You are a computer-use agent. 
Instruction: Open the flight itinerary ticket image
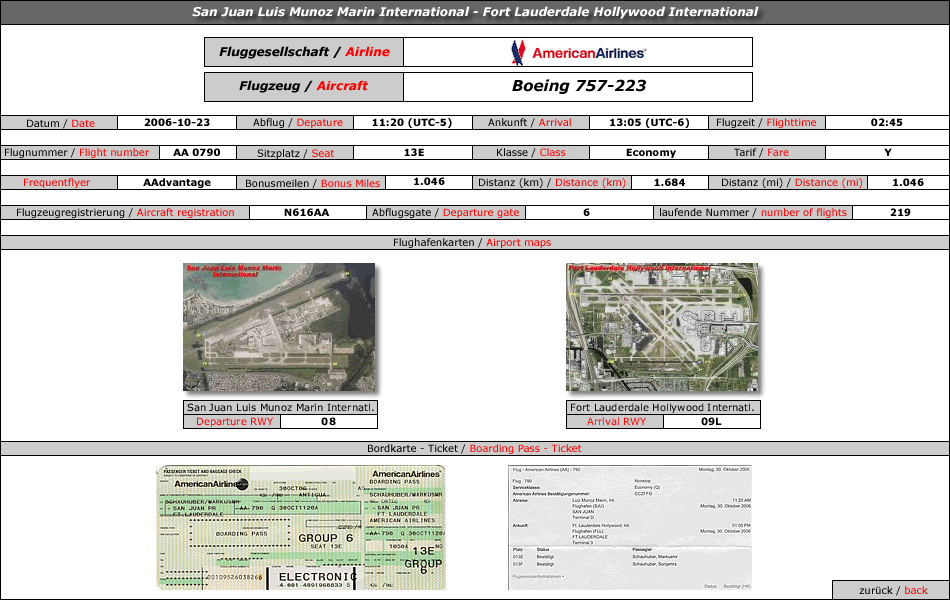630,527
